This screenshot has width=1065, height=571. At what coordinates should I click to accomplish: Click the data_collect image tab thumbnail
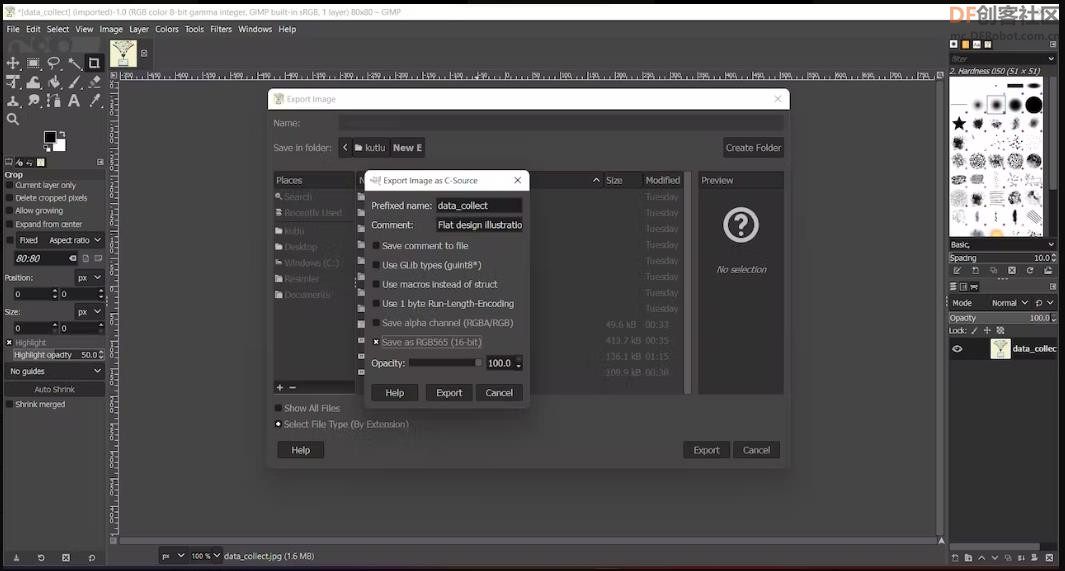coord(124,53)
